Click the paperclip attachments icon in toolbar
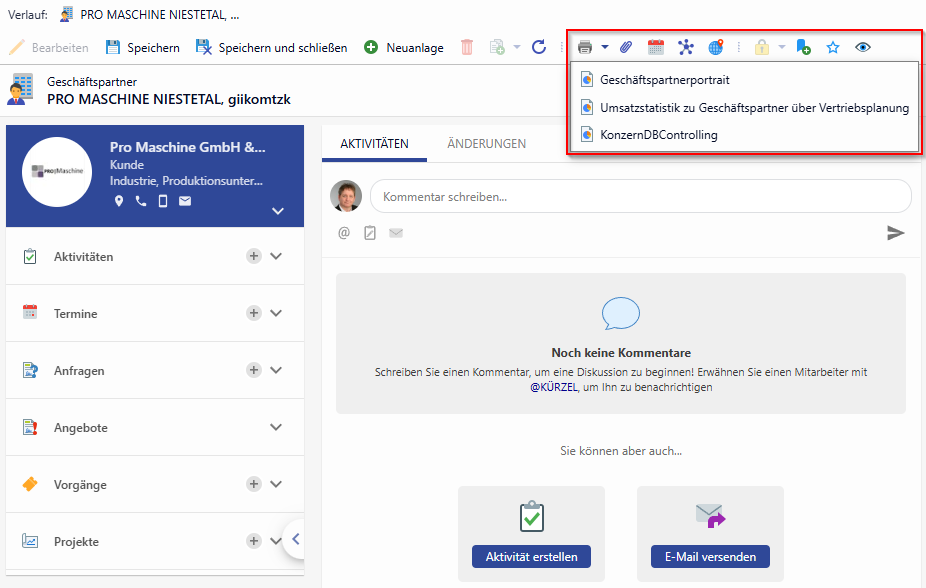 (x=627, y=47)
